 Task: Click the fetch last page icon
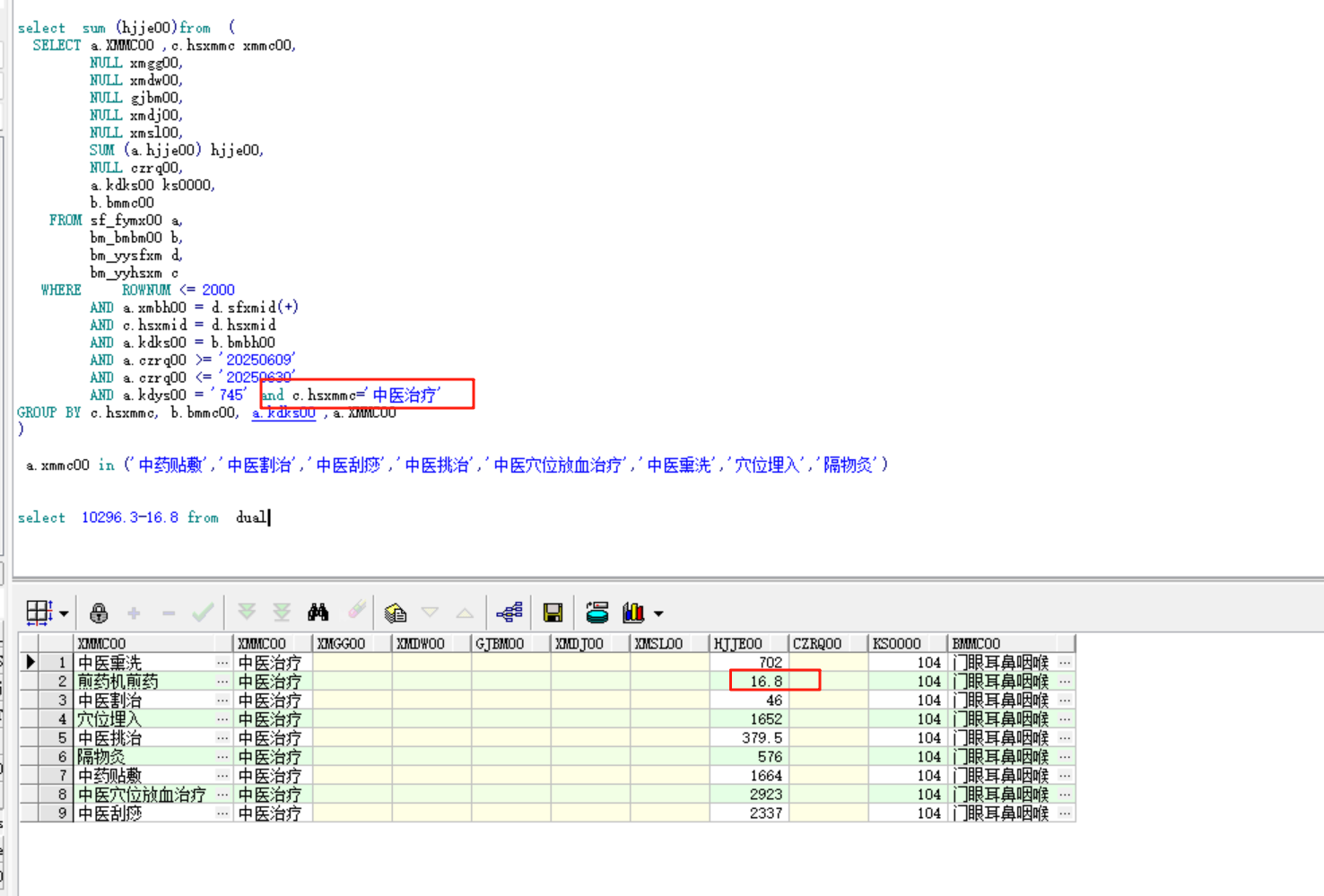pos(282,613)
